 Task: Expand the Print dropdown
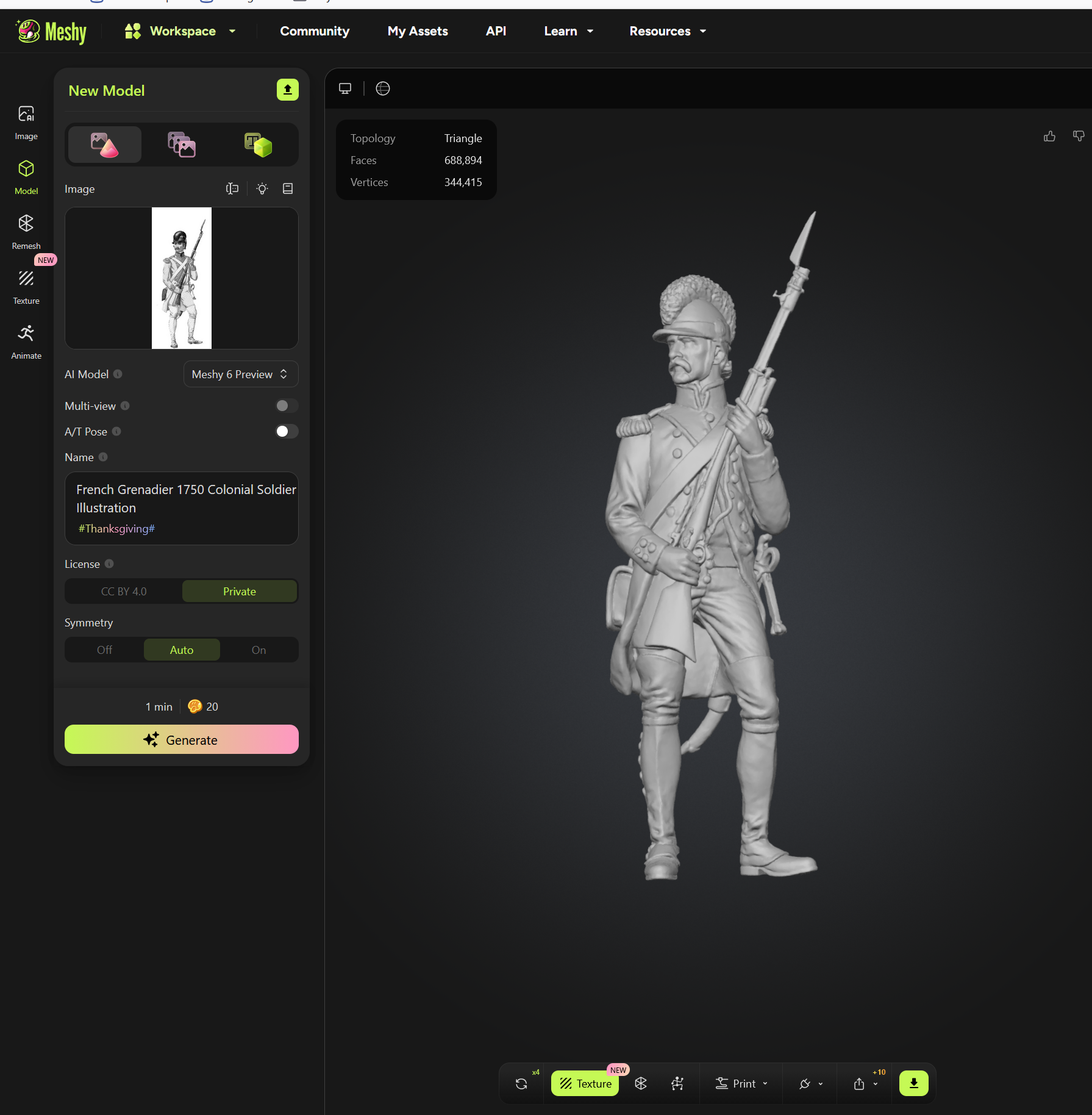(741, 1083)
